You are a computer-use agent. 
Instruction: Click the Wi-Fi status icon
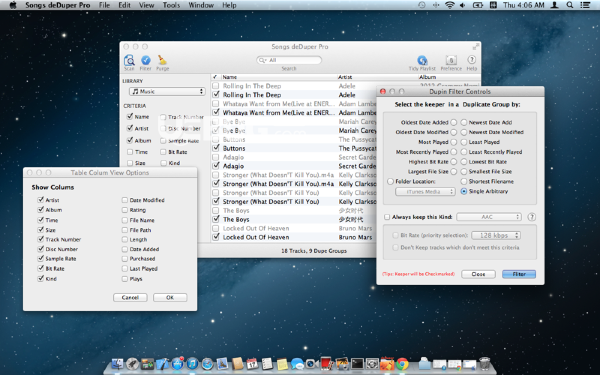pyautogui.click(x=450, y=5)
